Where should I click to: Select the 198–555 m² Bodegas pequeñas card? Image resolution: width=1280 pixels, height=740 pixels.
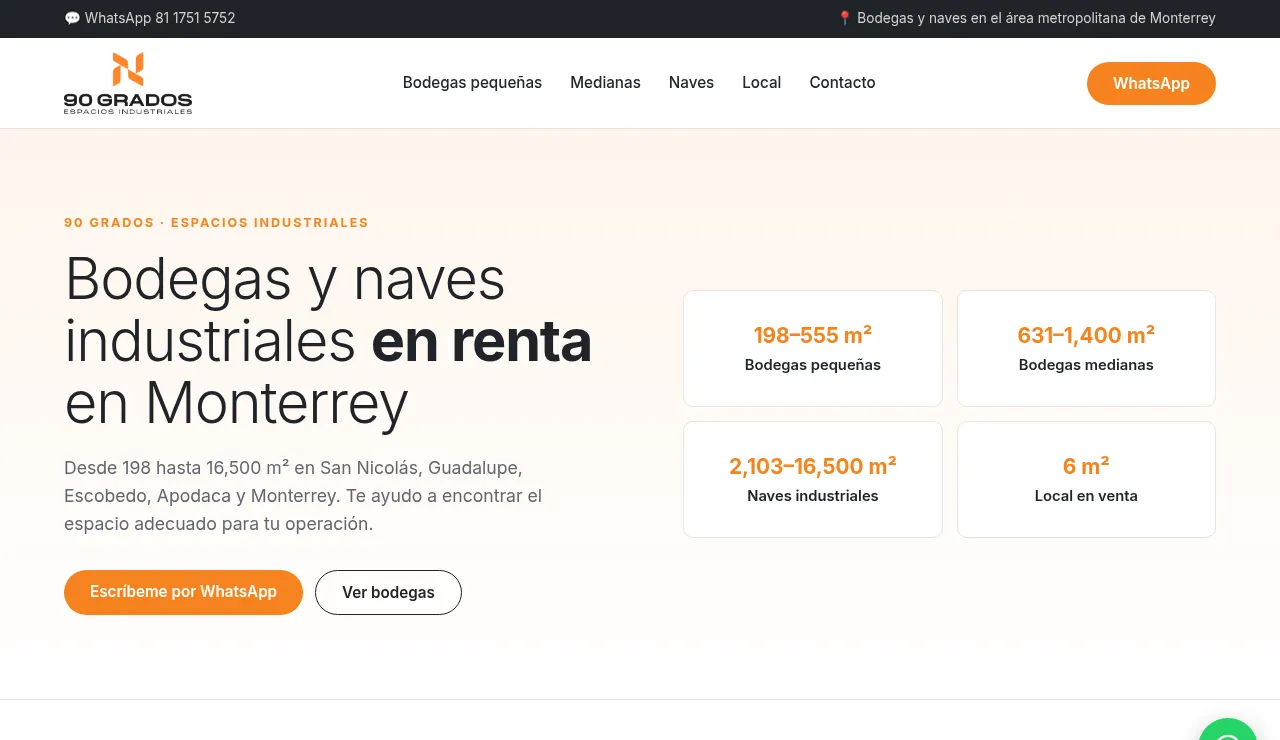pos(813,348)
